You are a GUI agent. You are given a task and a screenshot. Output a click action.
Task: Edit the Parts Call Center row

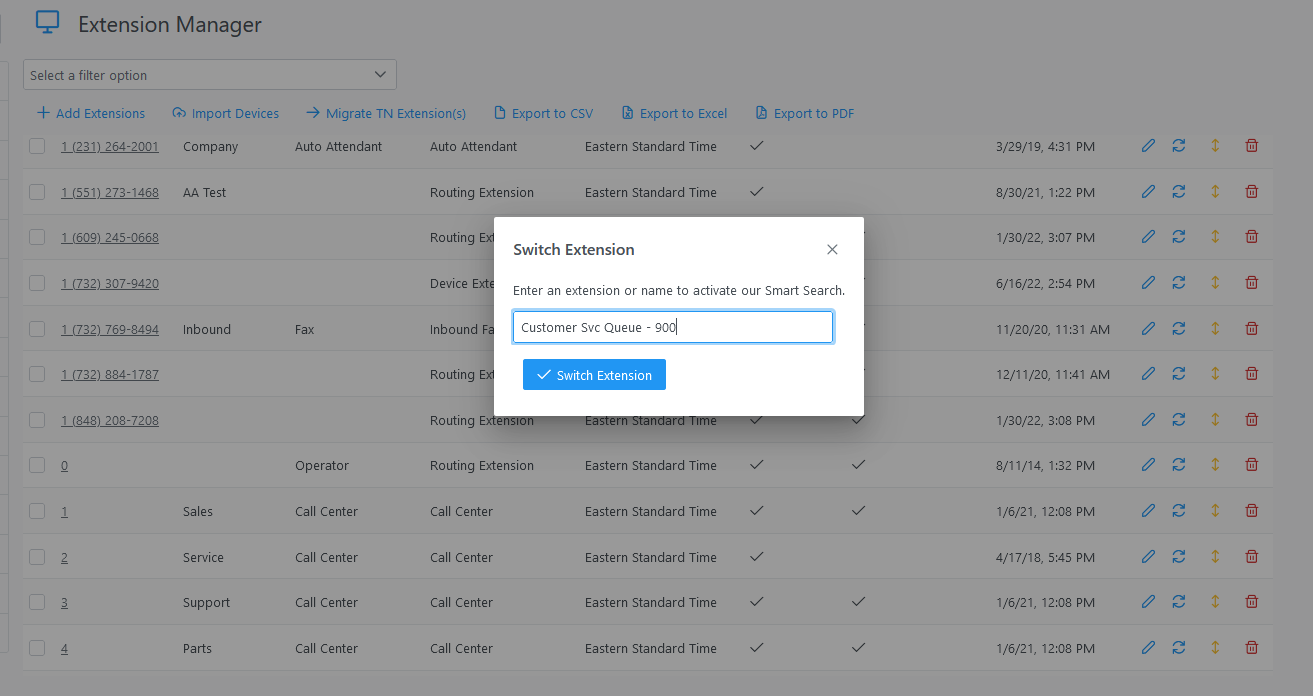pyautogui.click(x=1148, y=648)
